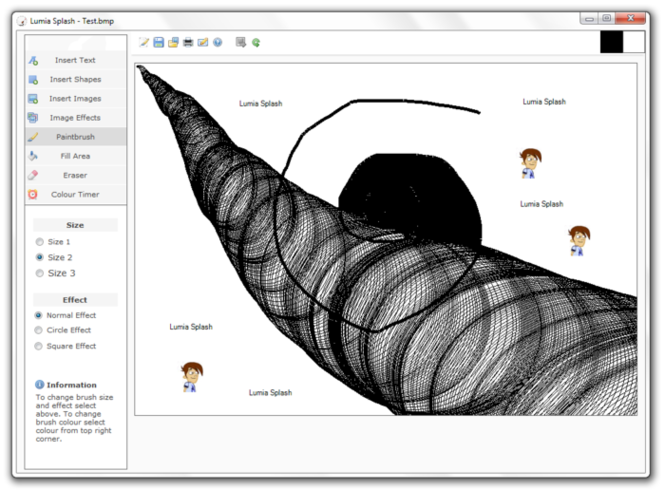Open the Colour Timer option
The width and height of the screenshot is (665, 490).
coord(75,194)
